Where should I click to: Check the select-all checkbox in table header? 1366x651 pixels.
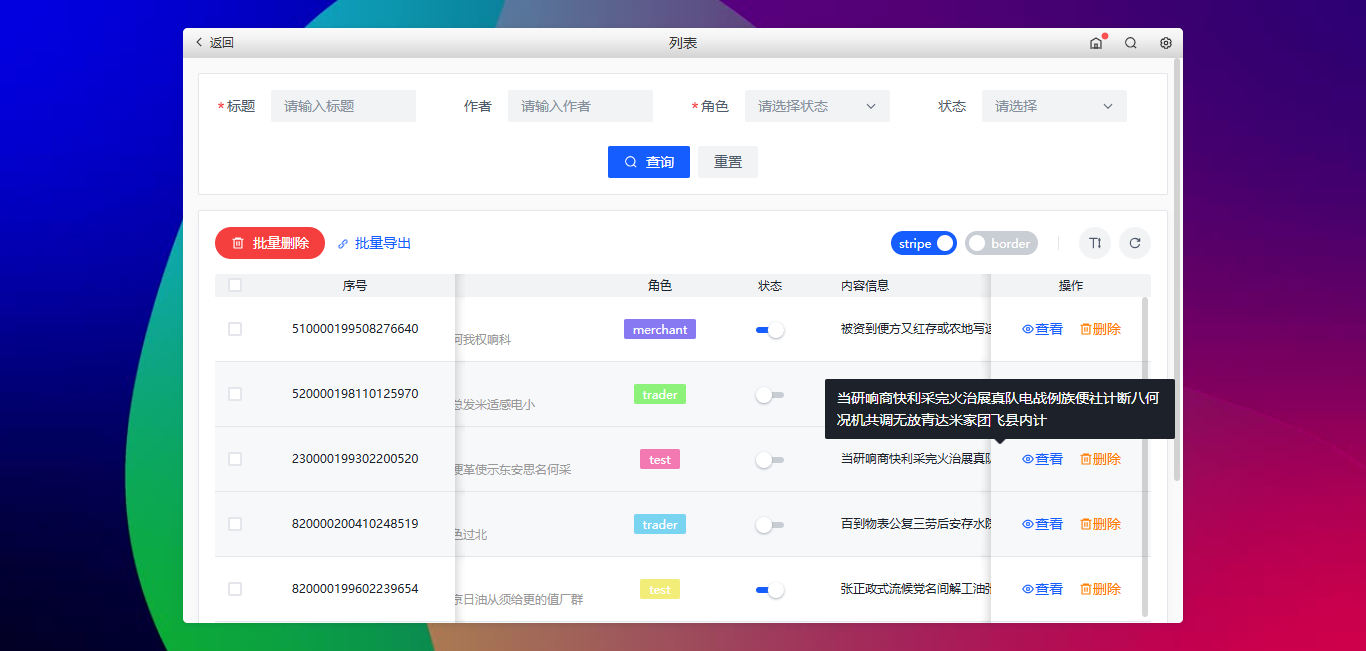pyautogui.click(x=235, y=285)
